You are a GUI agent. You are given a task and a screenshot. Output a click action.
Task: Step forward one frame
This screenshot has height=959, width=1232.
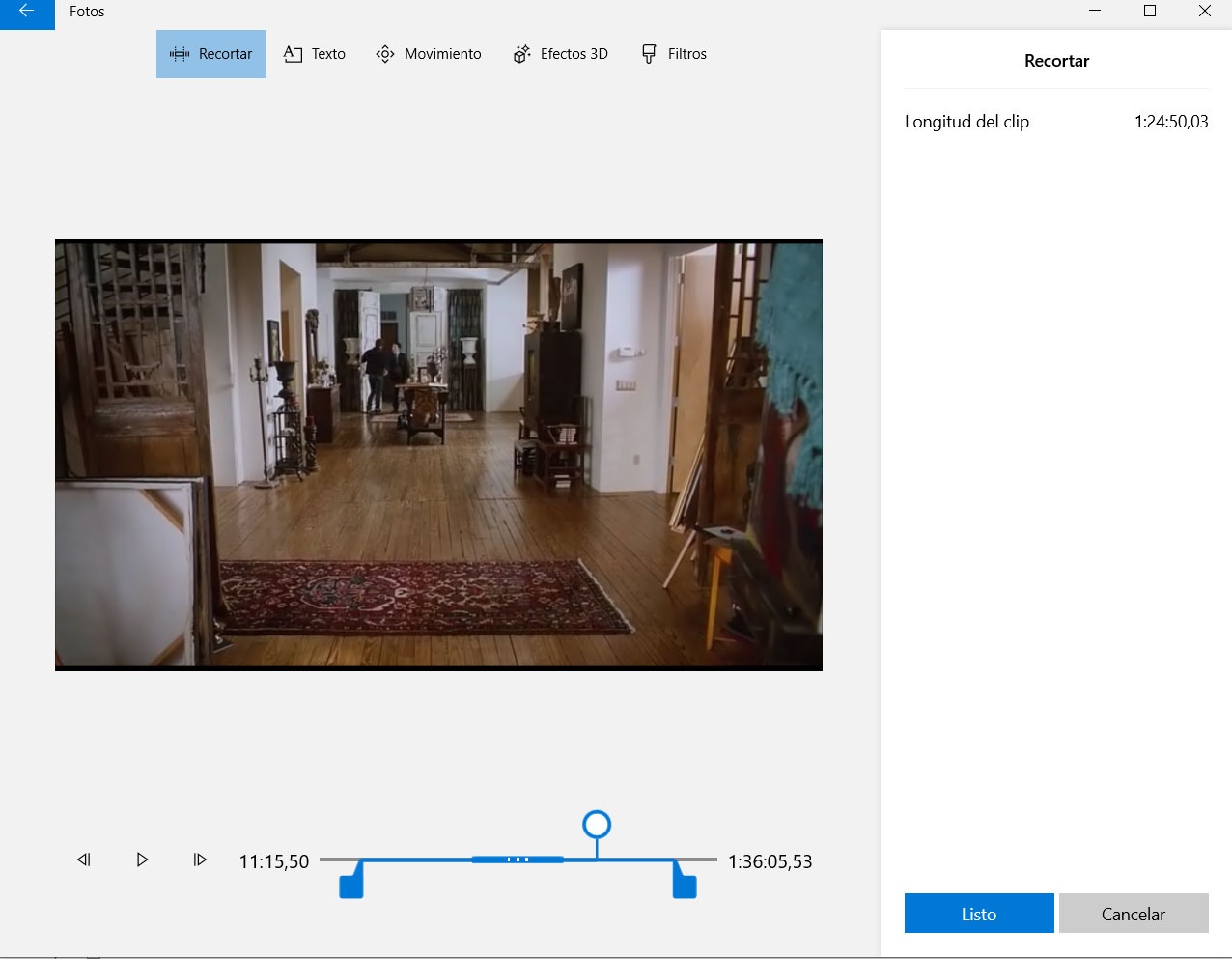[x=200, y=860]
